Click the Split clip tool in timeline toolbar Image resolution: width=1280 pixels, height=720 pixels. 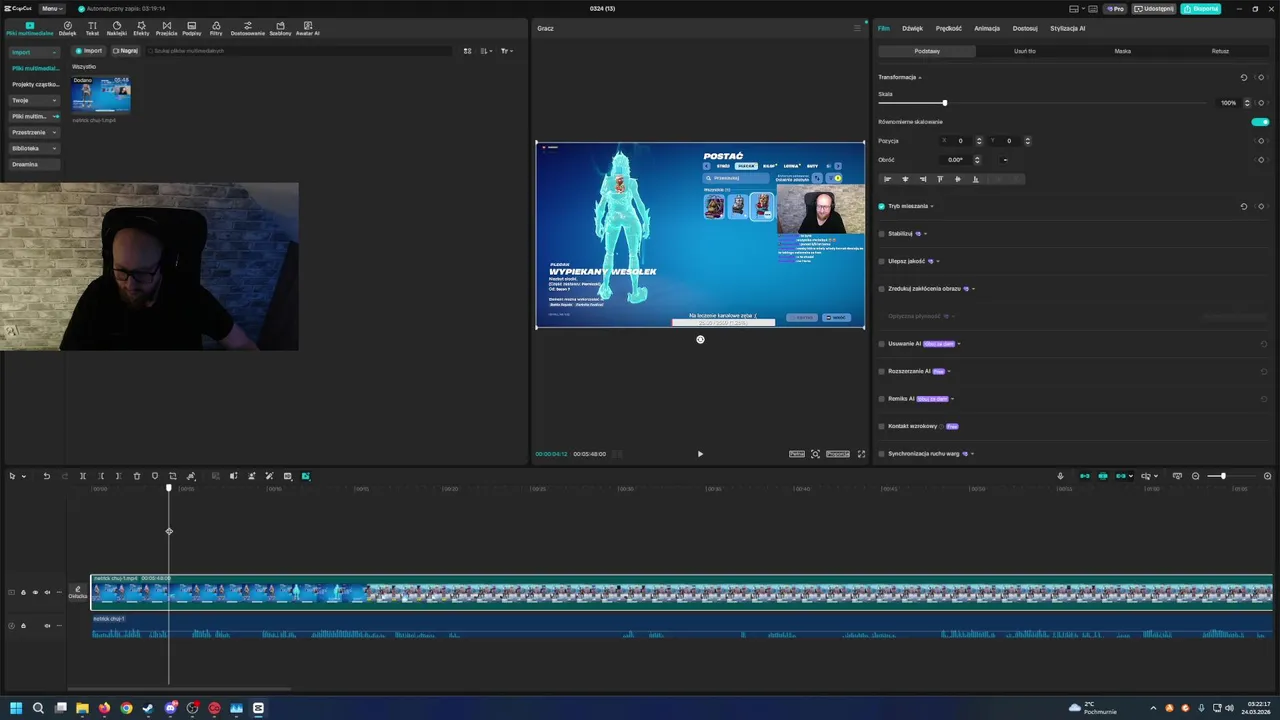click(83, 476)
